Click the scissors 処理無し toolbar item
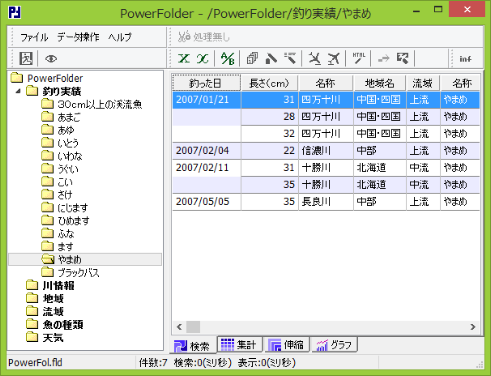Screen dimensions: 491x376 pos(204,37)
